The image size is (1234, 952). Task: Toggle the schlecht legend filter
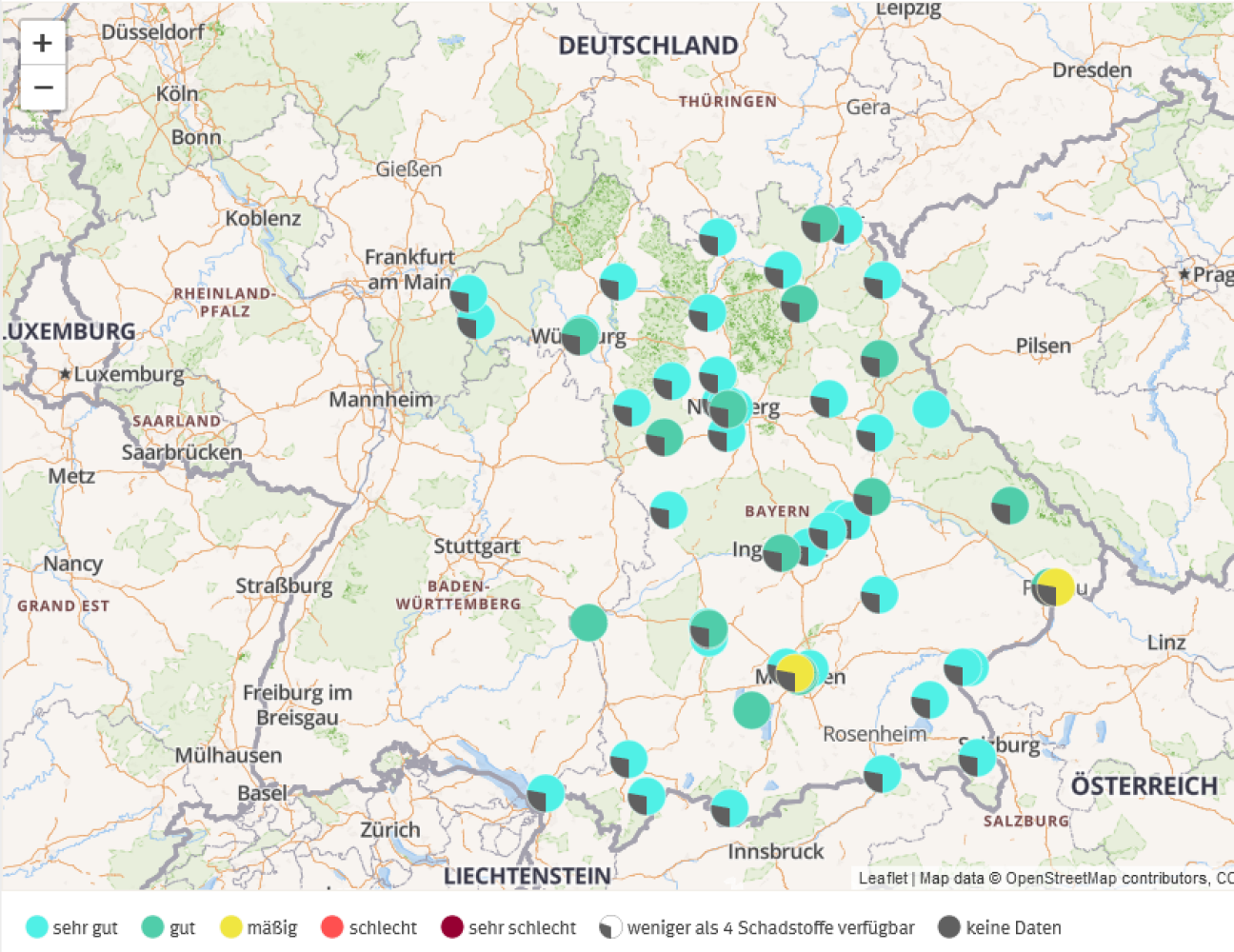[333, 927]
